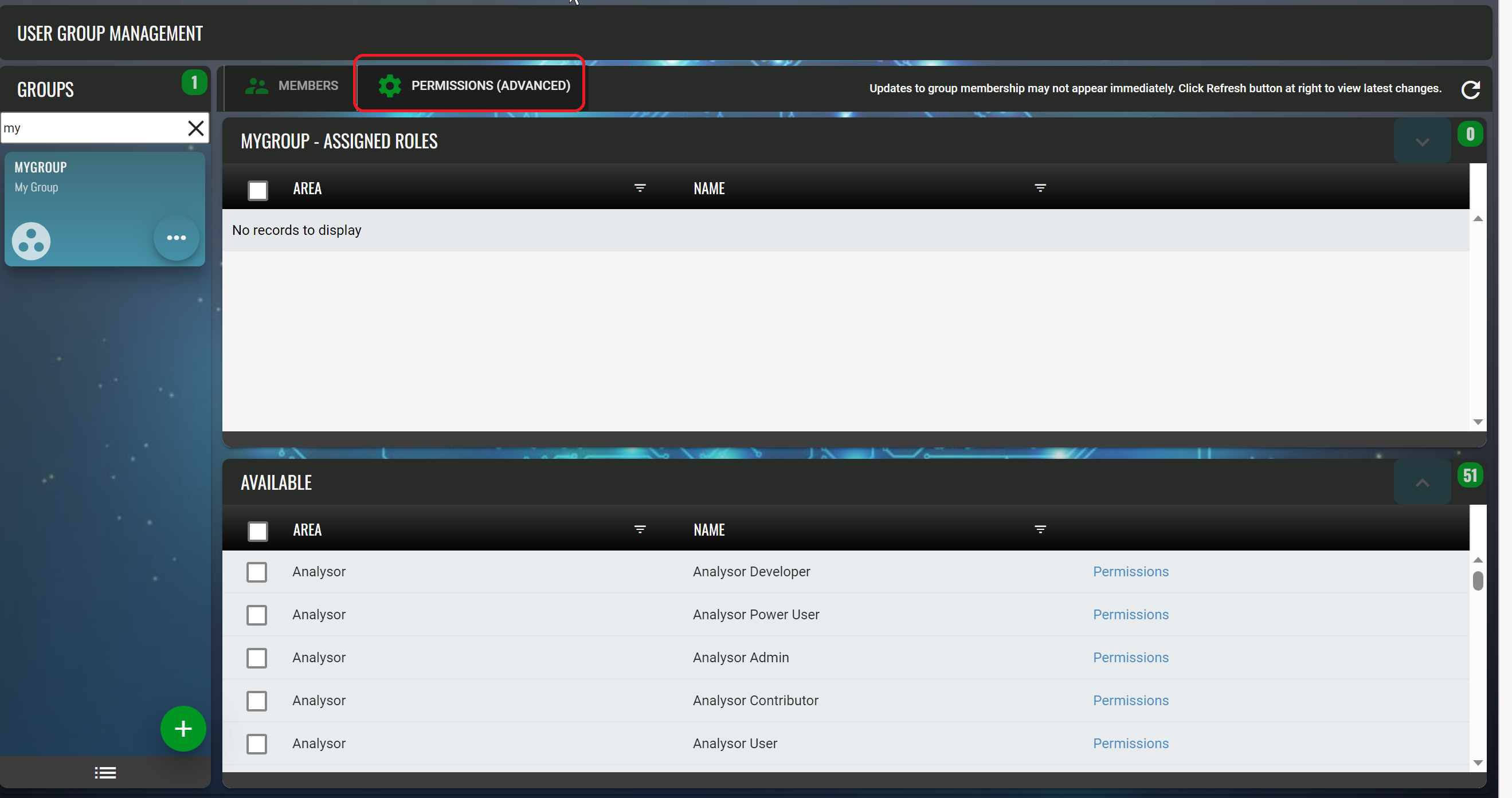
Task: Open the MYGROUP three-dots options menu
Action: [176, 238]
